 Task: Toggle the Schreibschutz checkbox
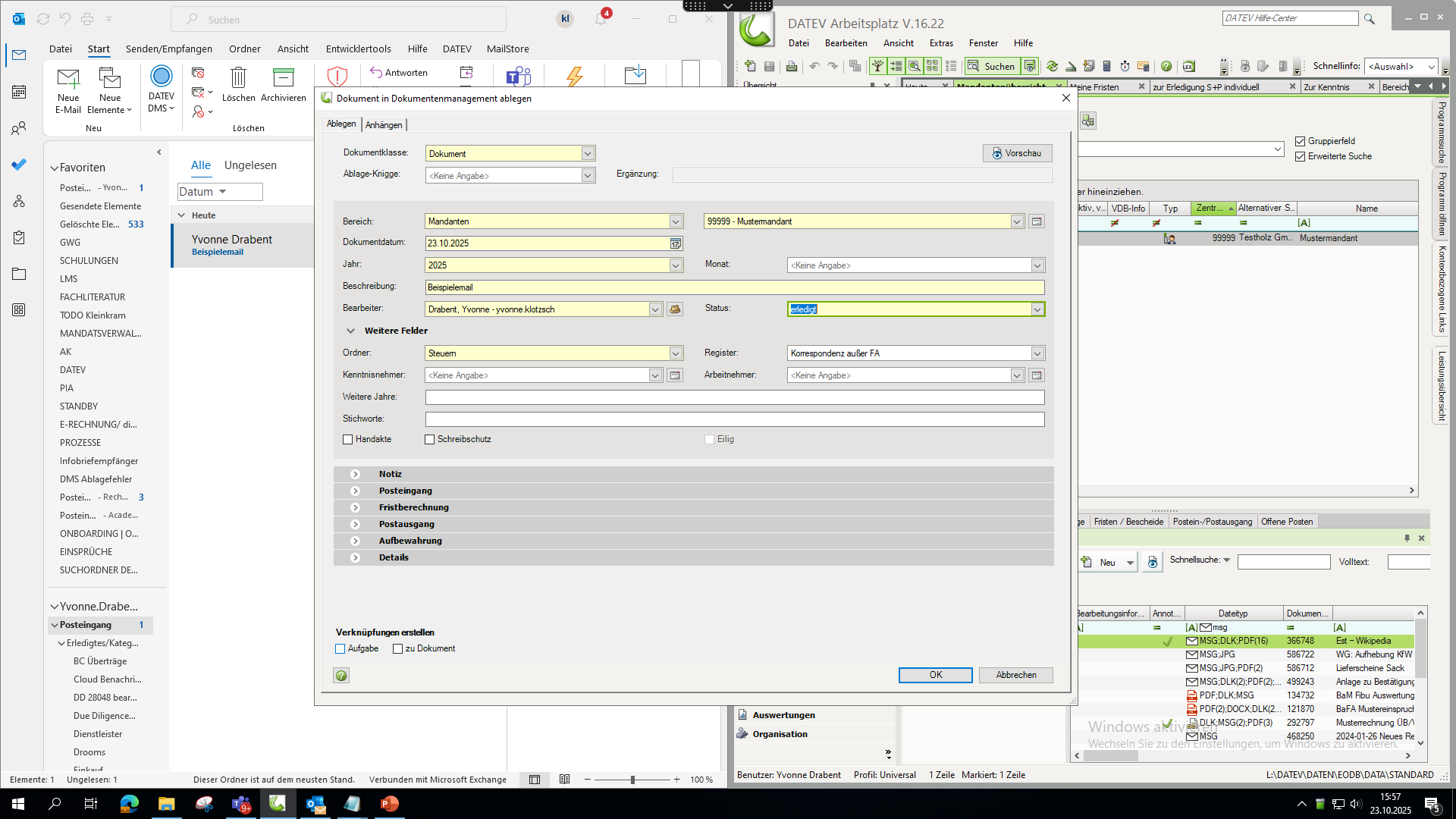pos(430,440)
